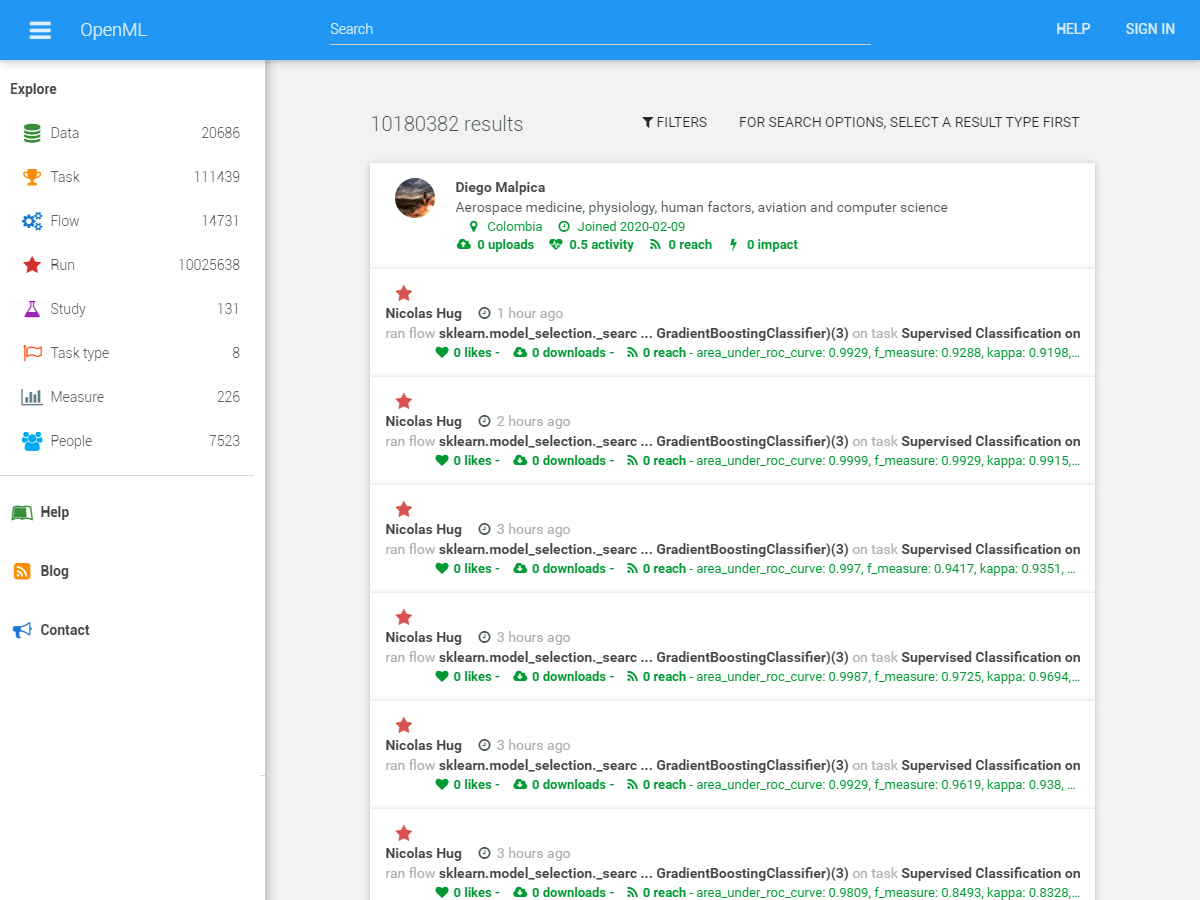Click the People group icon

click(32, 441)
